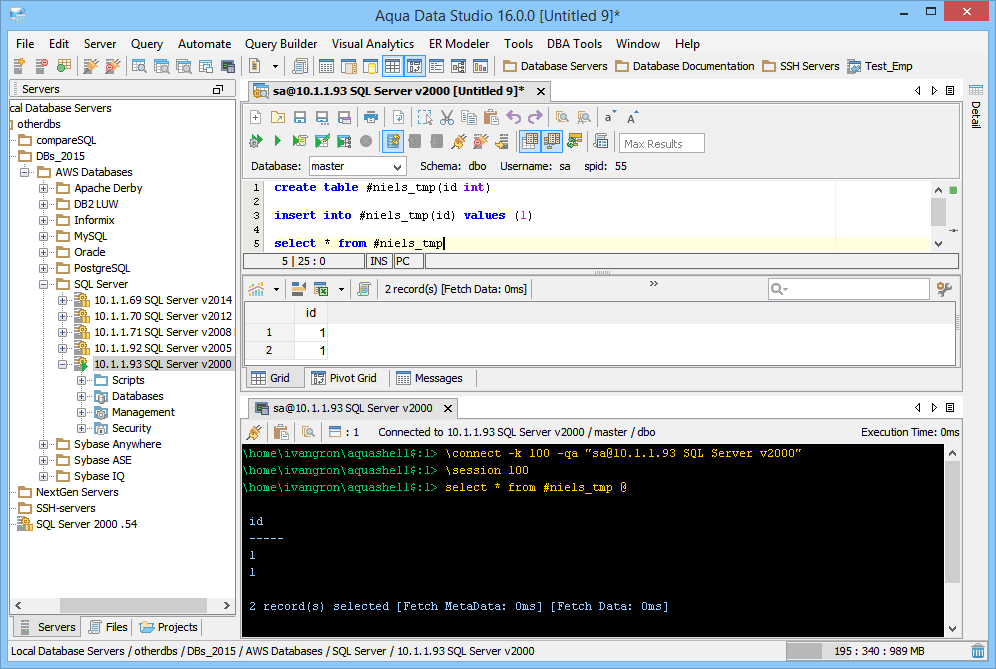
Task: Click into the Max Results input field
Action: point(661,143)
